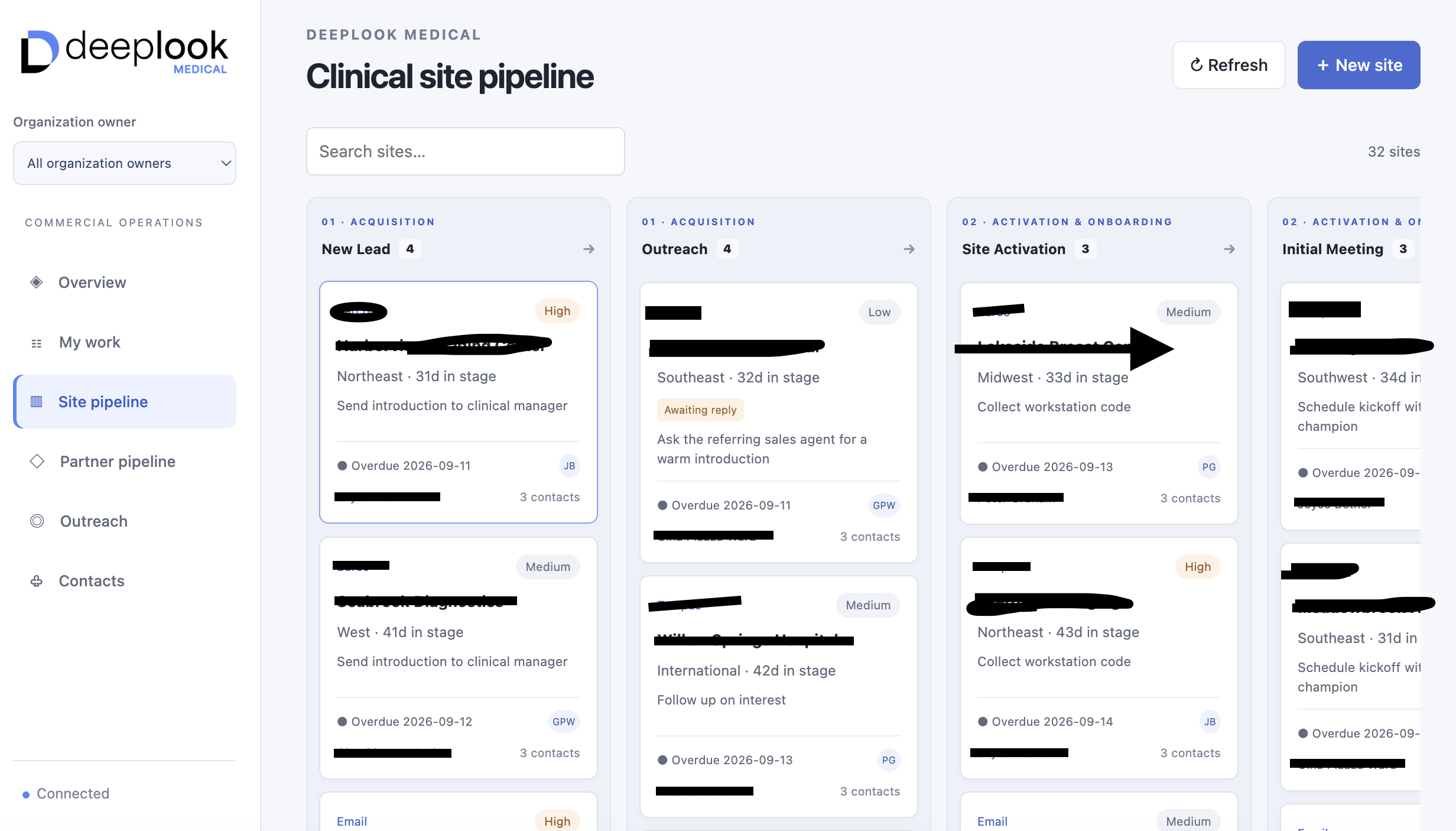The image size is (1456, 831).
Task: Open Outreach in the sidebar
Action: [x=125, y=521]
